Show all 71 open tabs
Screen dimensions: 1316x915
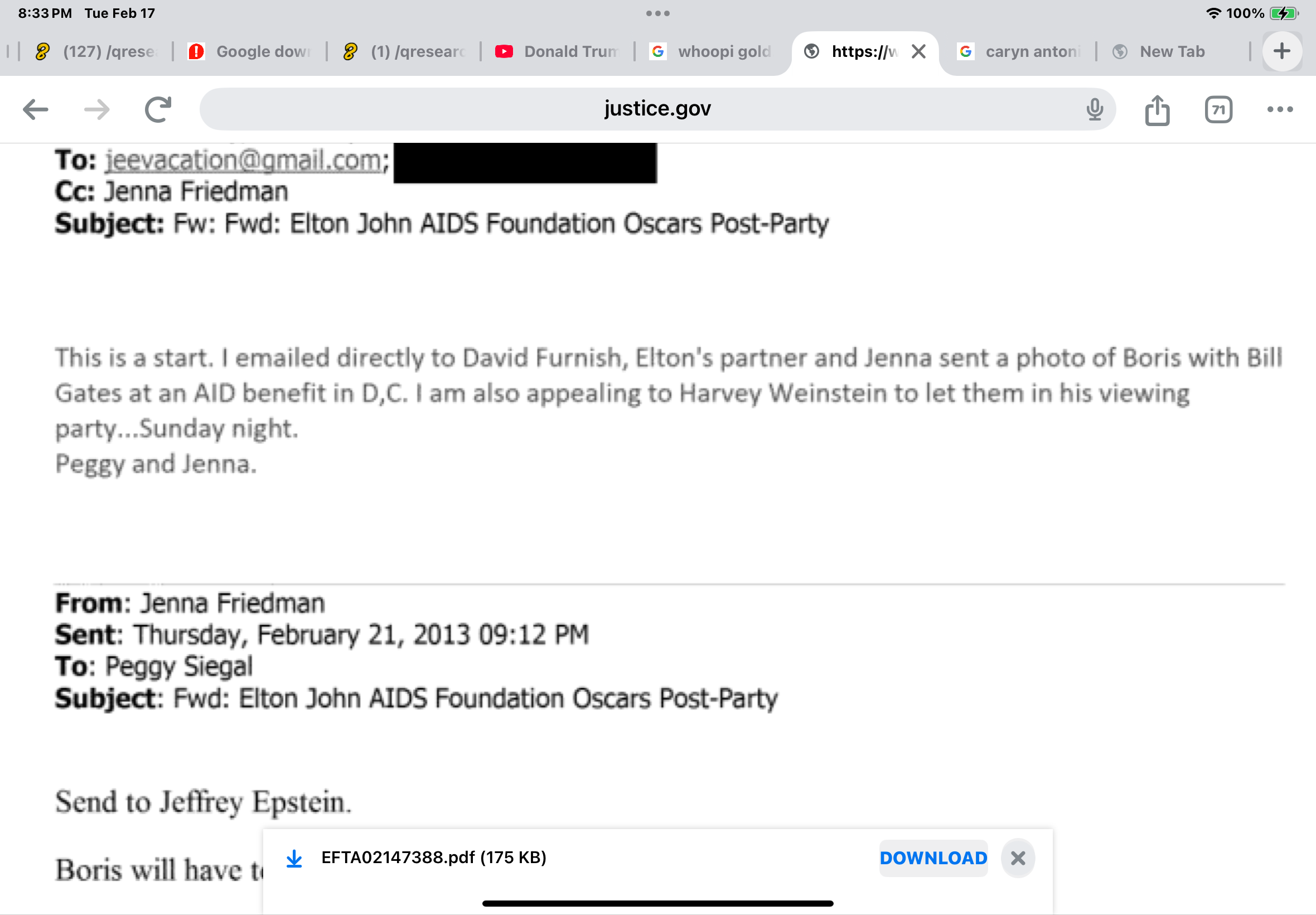(x=1218, y=109)
